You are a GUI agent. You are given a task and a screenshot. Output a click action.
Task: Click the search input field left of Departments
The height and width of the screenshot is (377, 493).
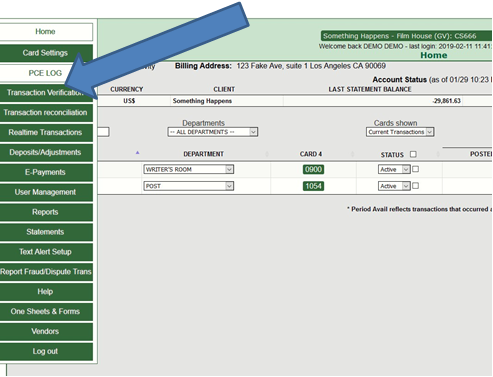pos(103,132)
